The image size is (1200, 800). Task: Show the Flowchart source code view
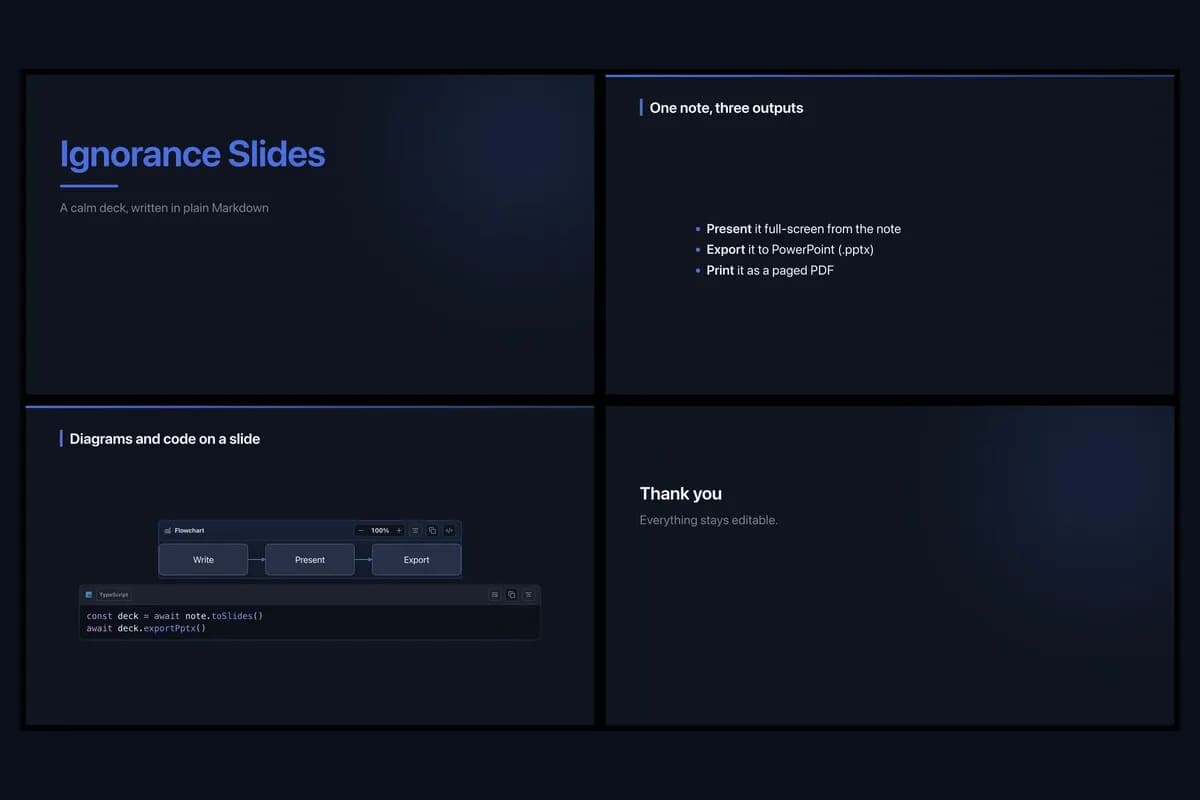tap(449, 530)
